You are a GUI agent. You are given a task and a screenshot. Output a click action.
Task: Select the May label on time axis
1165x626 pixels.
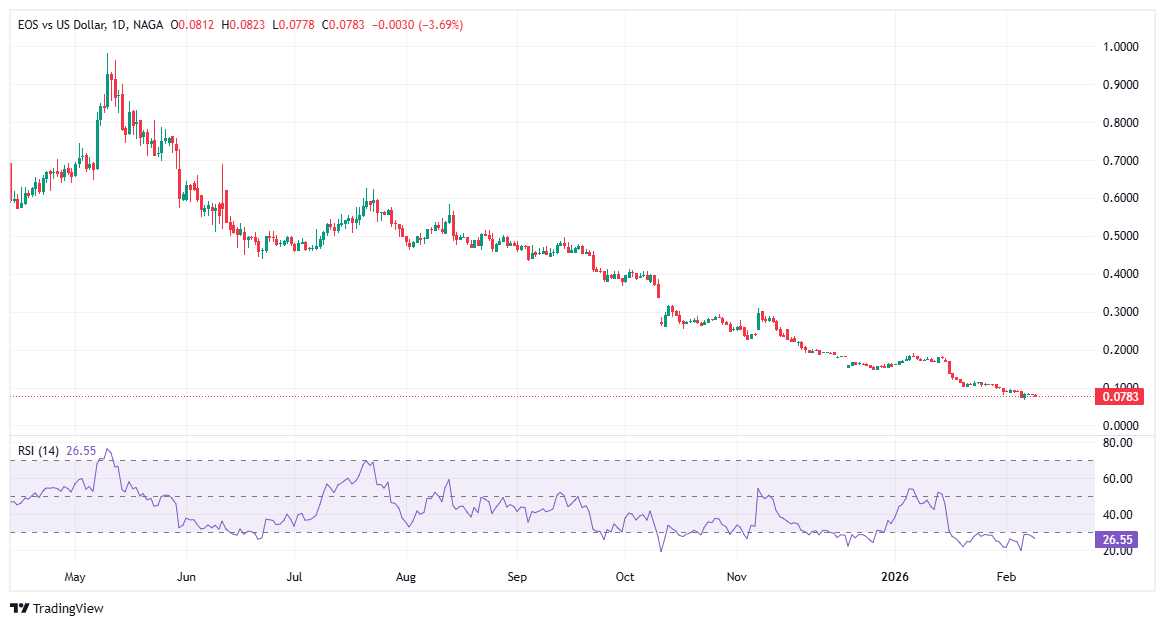[75, 577]
